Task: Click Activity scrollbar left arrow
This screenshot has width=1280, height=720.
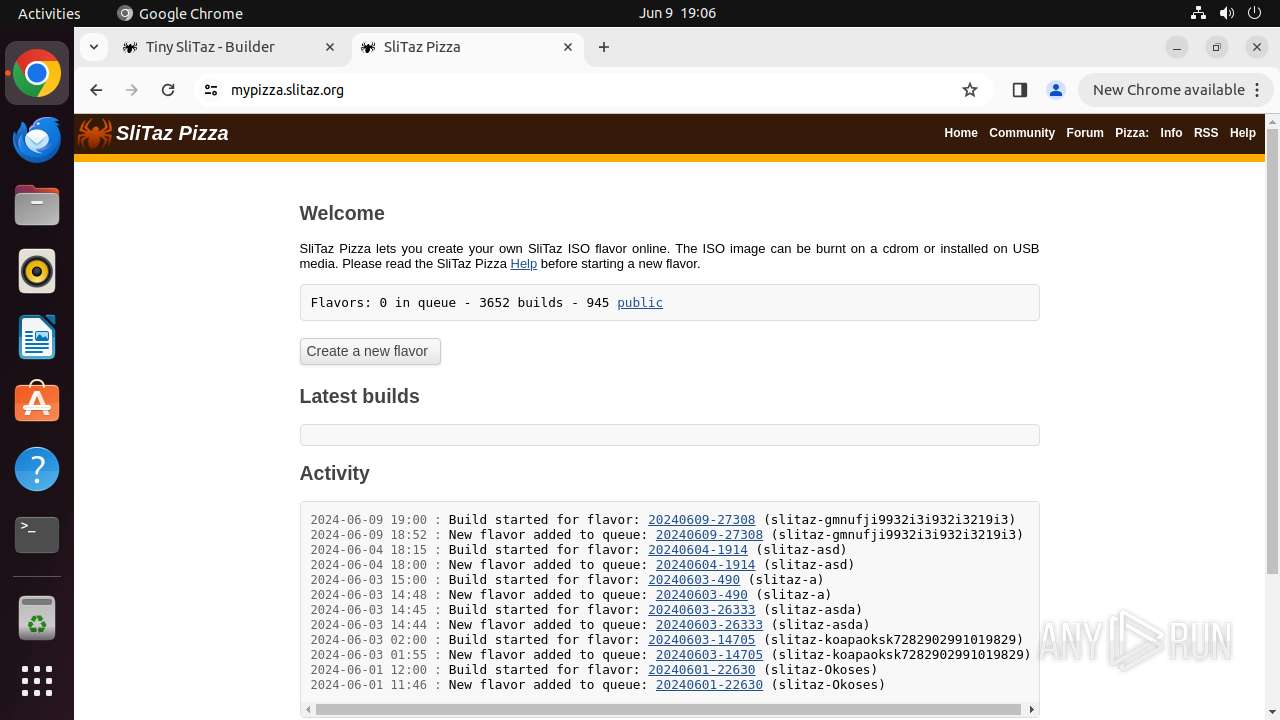Action: [307, 710]
